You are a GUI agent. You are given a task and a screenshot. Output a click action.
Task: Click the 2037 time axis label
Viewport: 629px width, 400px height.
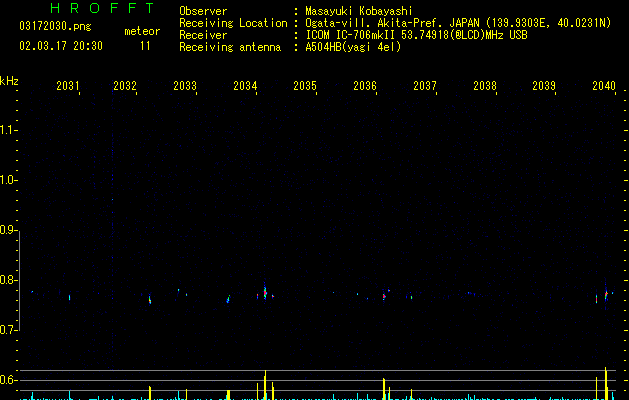click(x=425, y=86)
